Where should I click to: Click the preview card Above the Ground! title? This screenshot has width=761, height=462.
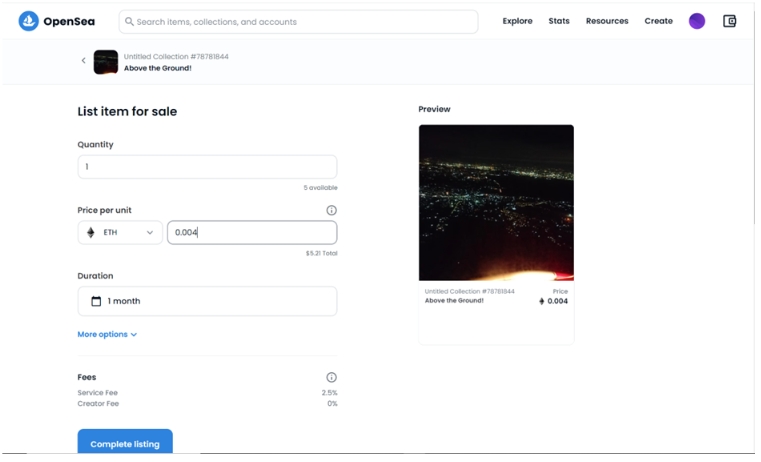point(454,301)
